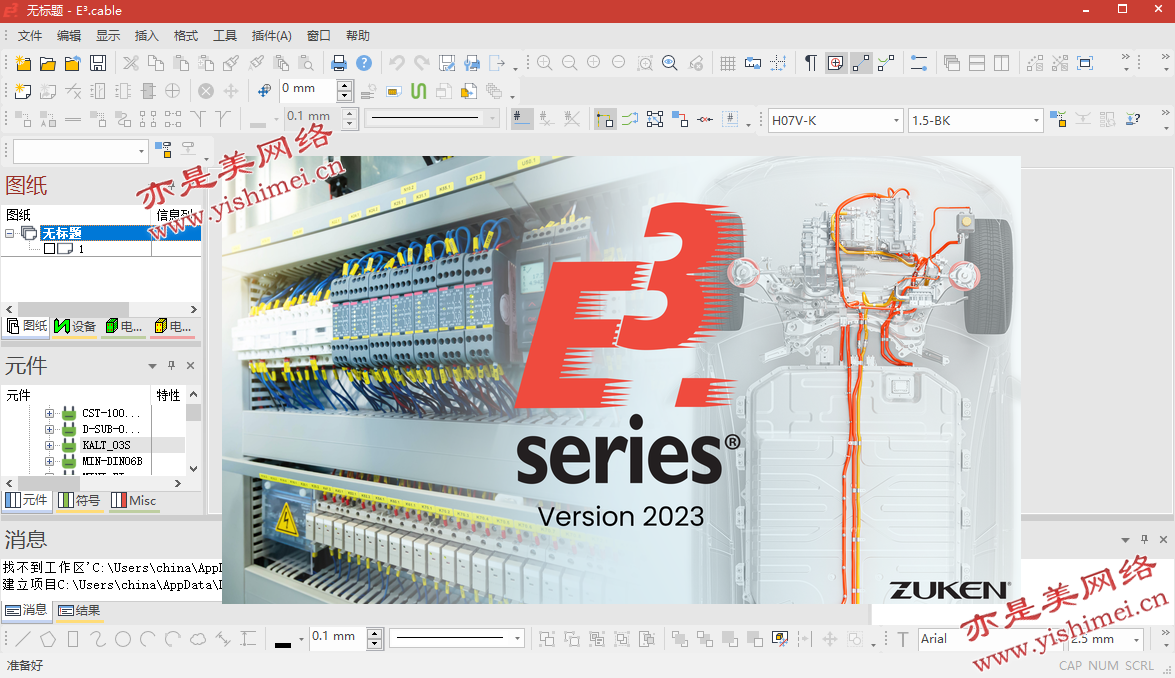Click the Zoom In magnifier icon

point(545,63)
